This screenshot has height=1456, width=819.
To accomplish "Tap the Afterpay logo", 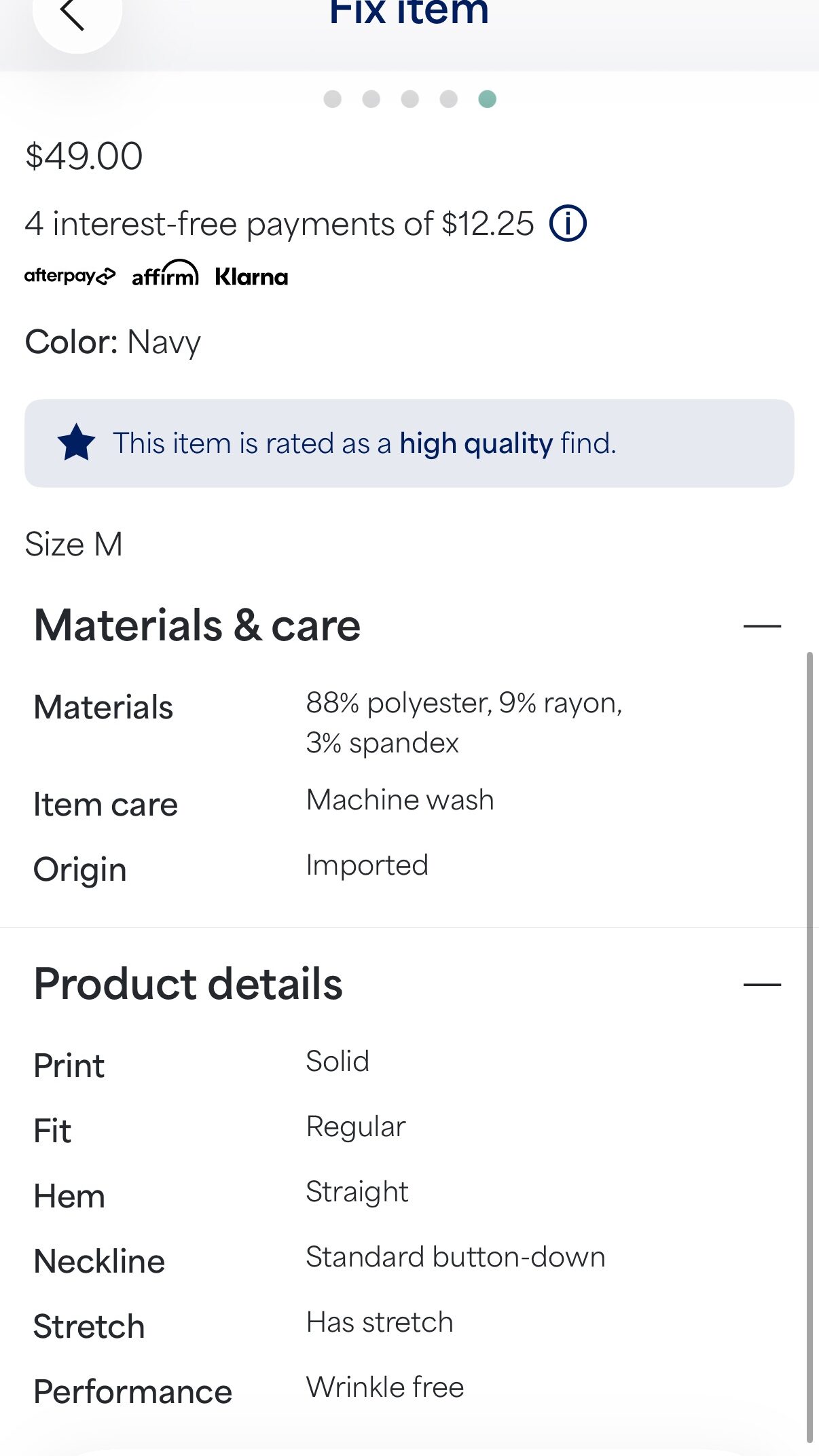I will tap(70, 276).
